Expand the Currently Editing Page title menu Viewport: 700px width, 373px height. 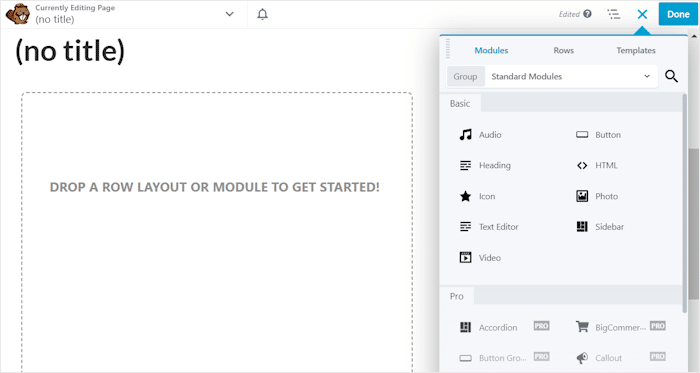(x=229, y=14)
